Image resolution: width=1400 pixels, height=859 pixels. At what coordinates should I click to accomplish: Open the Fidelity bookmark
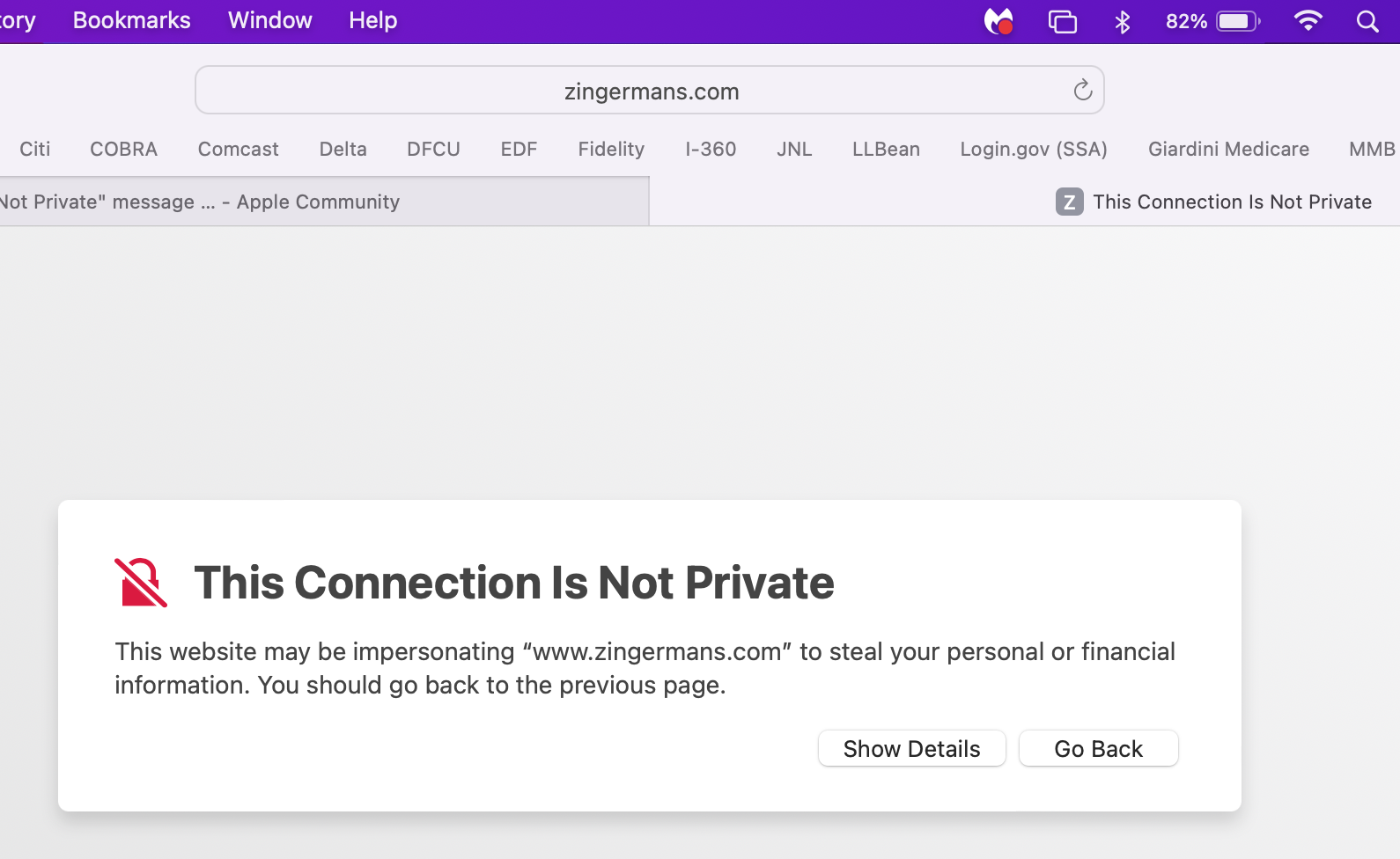click(x=611, y=149)
